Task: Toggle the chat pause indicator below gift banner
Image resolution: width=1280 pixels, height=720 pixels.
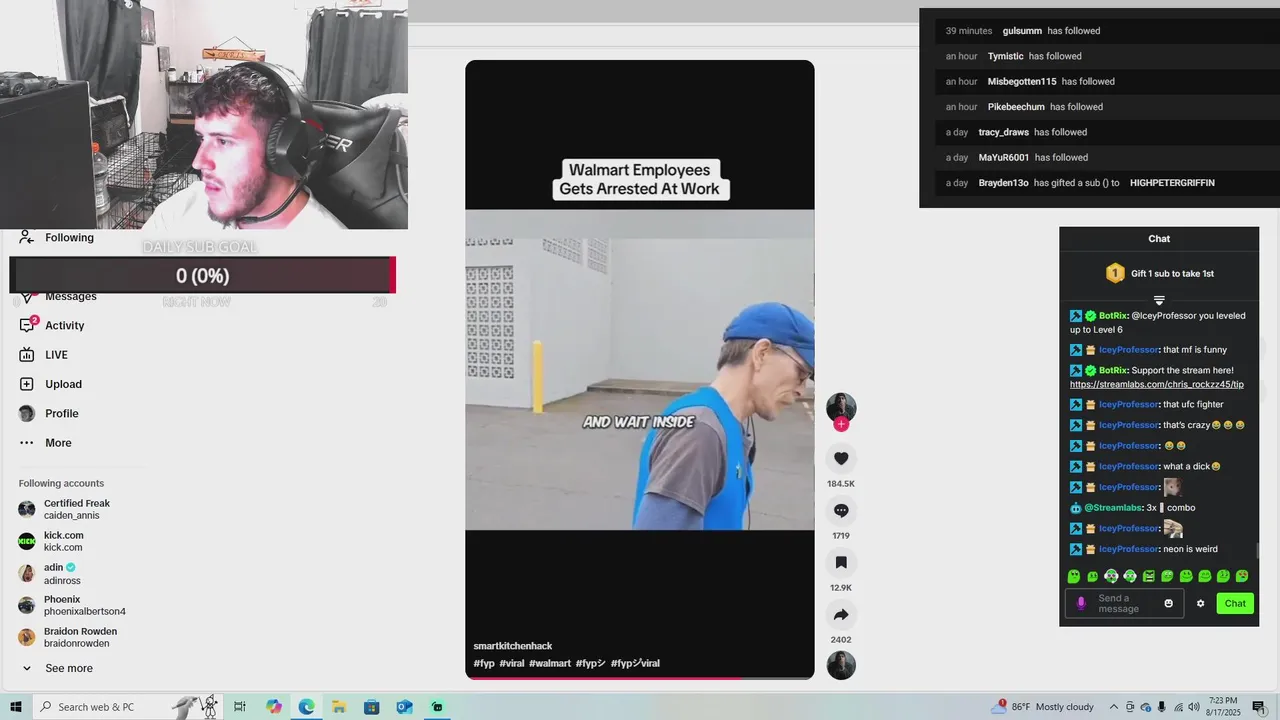Action: (1159, 300)
